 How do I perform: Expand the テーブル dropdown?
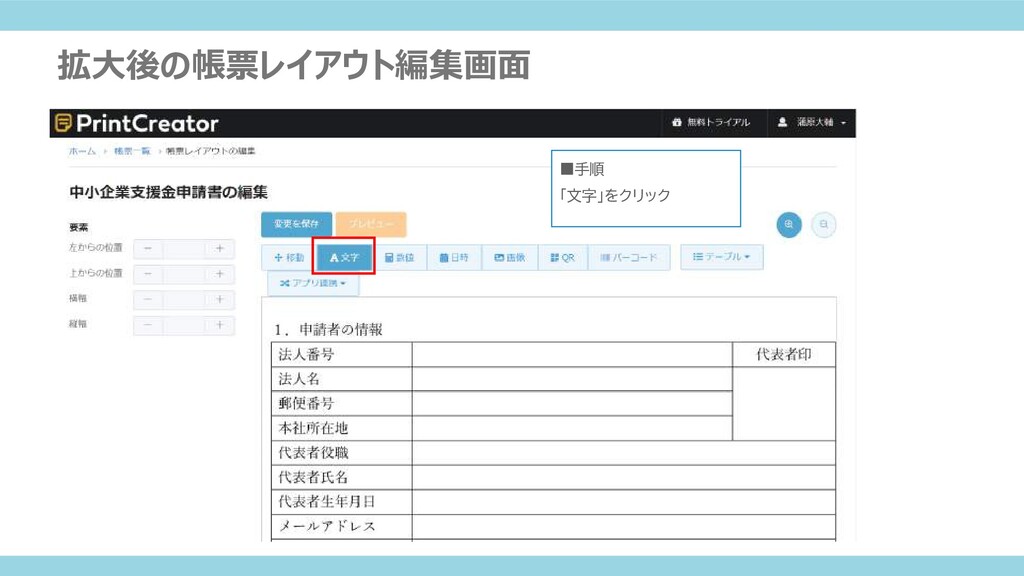pos(722,257)
